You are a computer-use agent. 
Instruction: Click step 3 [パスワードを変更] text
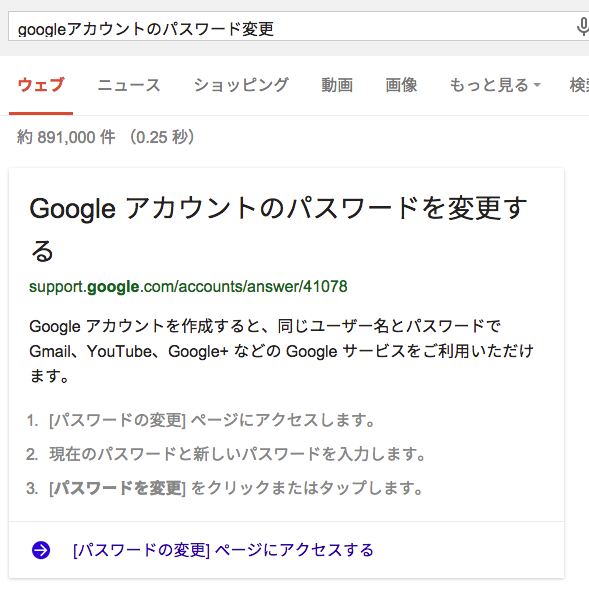pyautogui.click(x=117, y=488)
